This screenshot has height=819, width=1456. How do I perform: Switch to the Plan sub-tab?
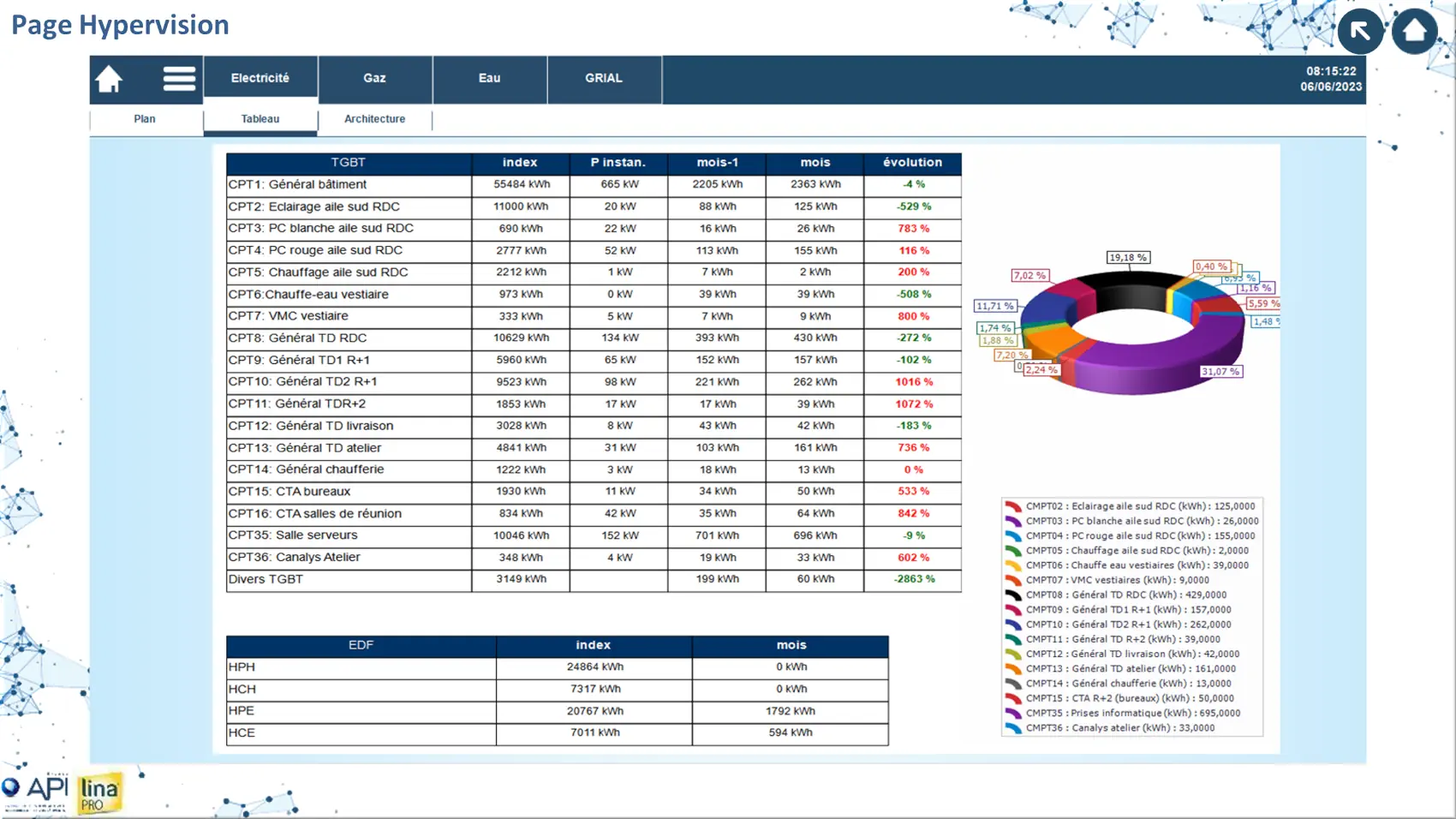(145, 119)
